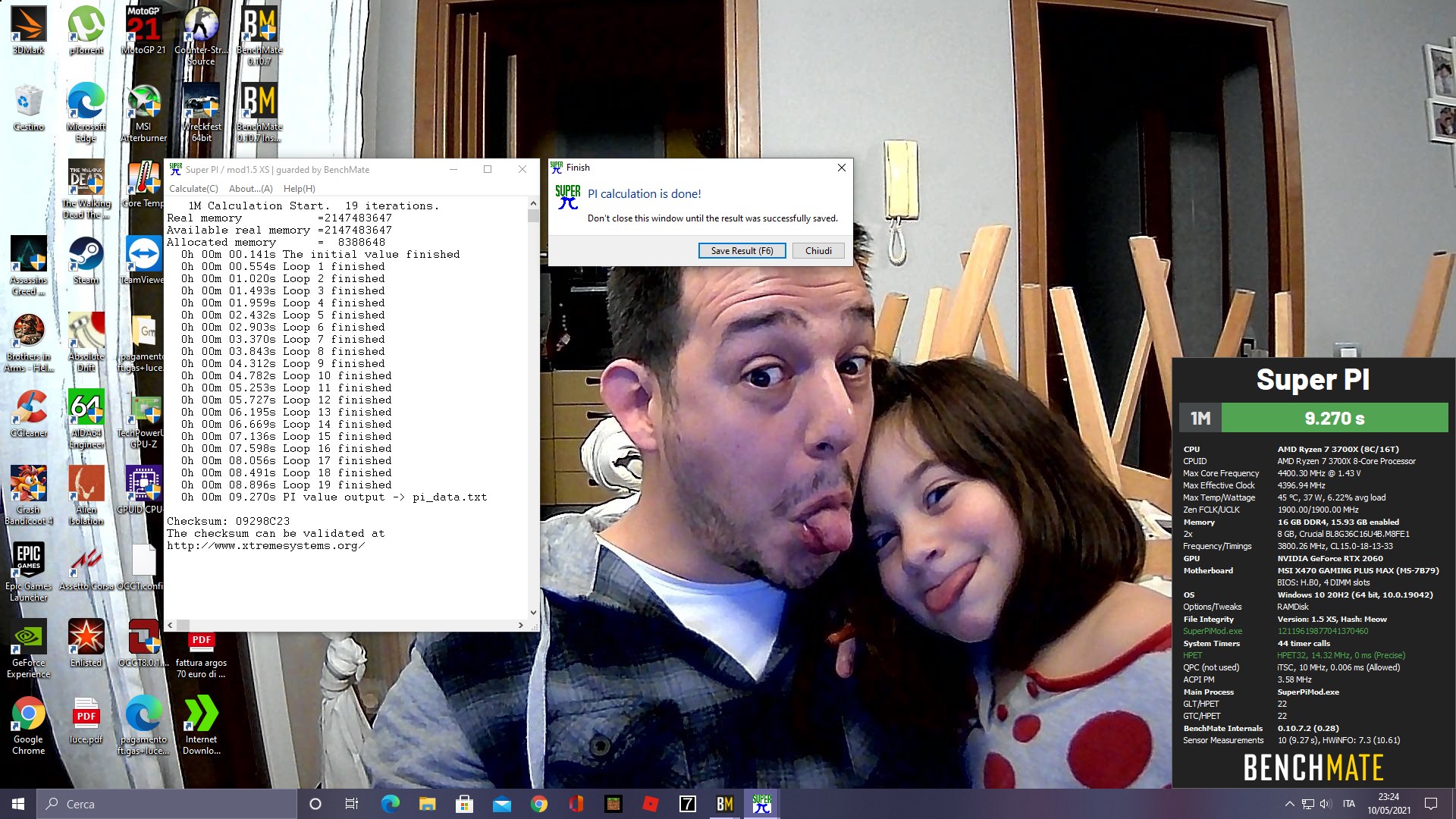The image size is (1456, 819).
Task: Open The Walking Dead game icon
Action: pos(86,189)
